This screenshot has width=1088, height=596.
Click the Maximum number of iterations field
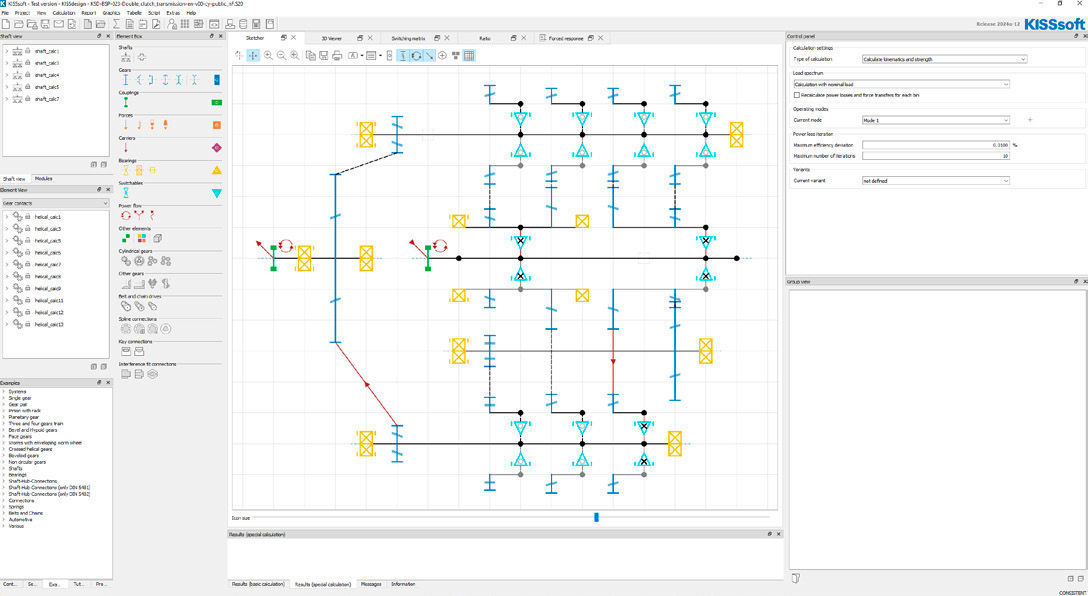point(935,156)
